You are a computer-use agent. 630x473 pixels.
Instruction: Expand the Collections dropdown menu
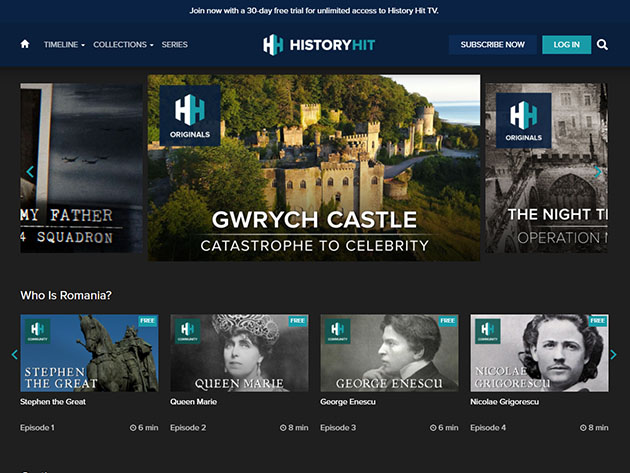point(123,45)
